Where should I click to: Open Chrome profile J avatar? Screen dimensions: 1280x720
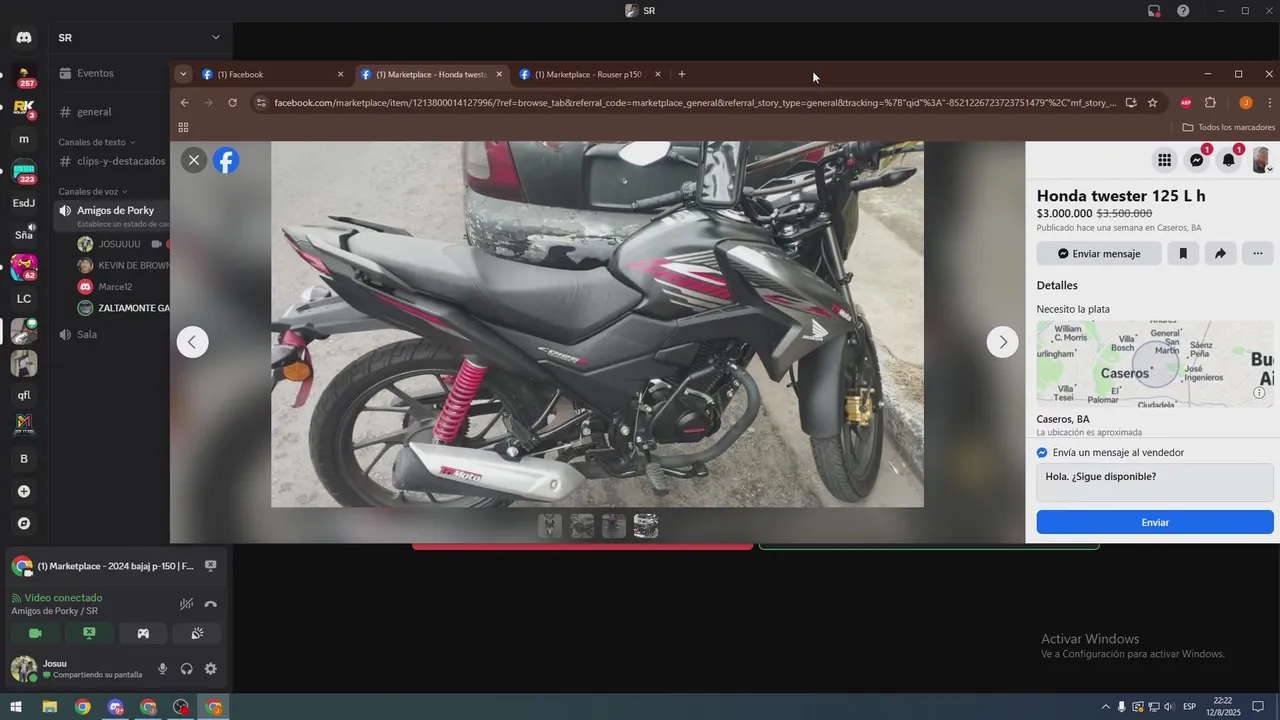point(1245,102)
